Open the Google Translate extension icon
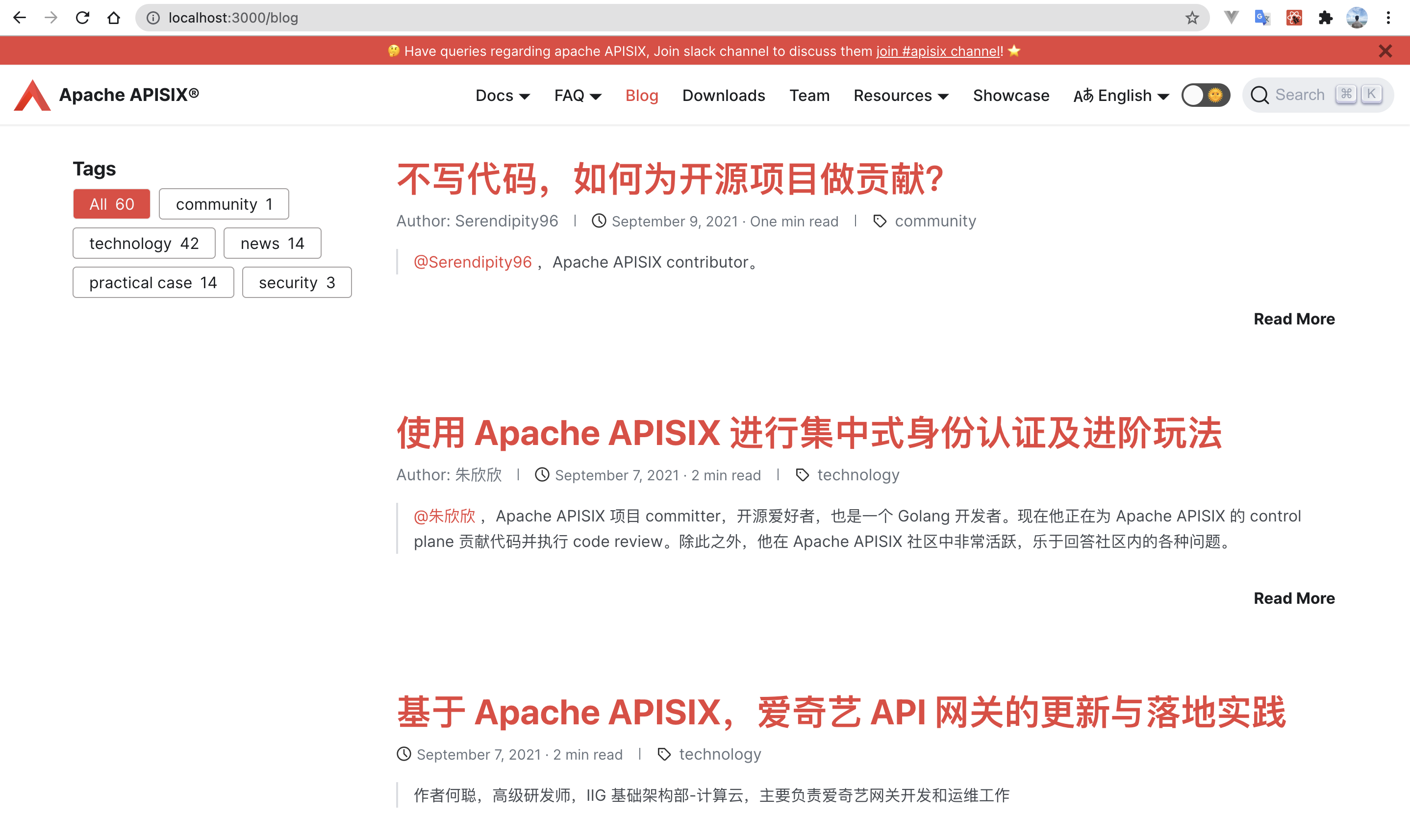 pos(1261,18)
